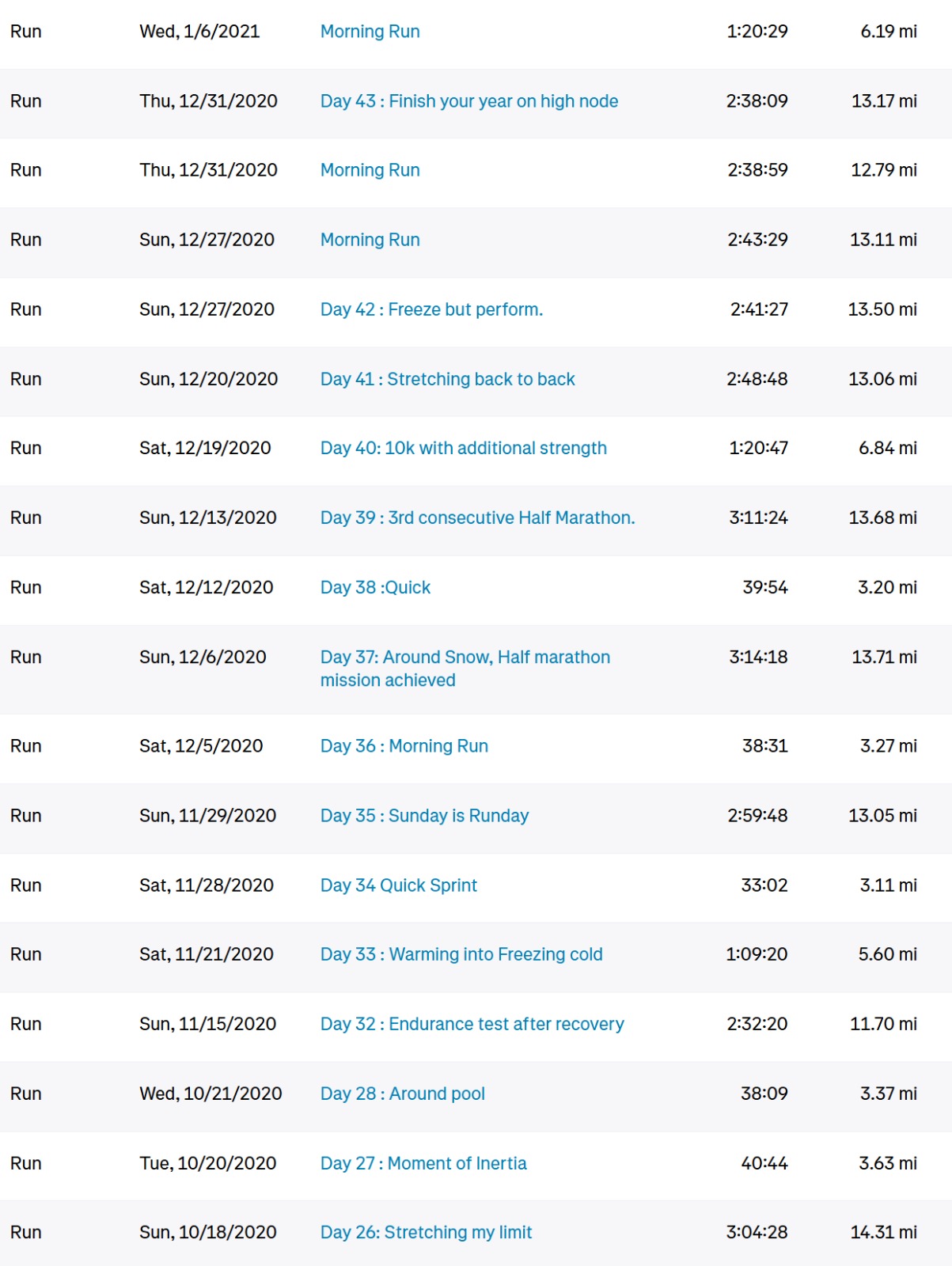The height and width of the screenshot is (1266, 952).
Task: Open the 13.11 mi Morning Run link
Action: pyautogui.click(x=370, y=240)
